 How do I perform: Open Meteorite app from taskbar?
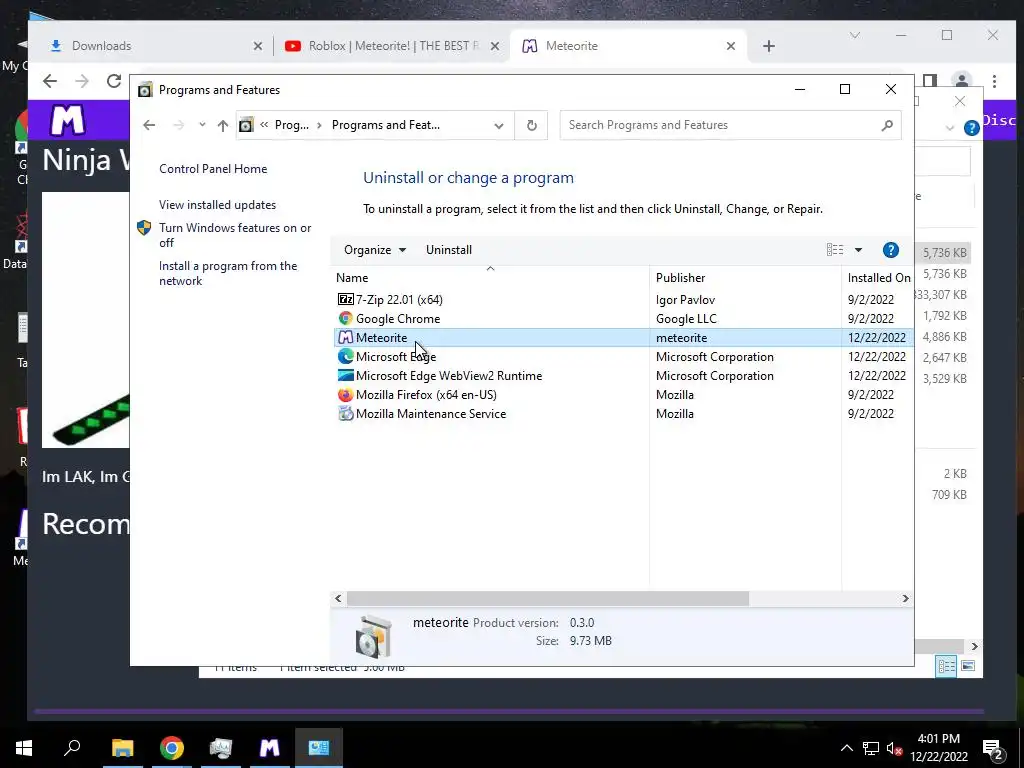pyautogui.click(x=270, y=748)
